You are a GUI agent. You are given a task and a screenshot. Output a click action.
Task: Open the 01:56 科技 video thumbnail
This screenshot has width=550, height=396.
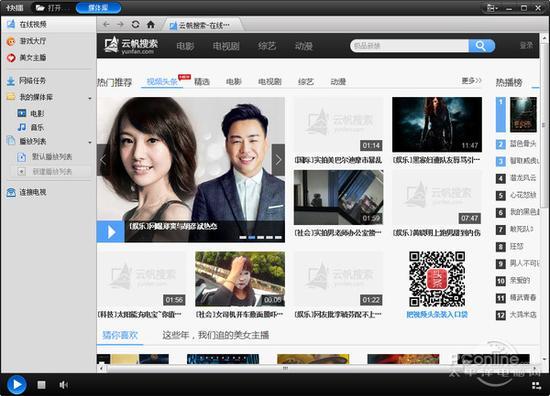click(x=142, y=279)
